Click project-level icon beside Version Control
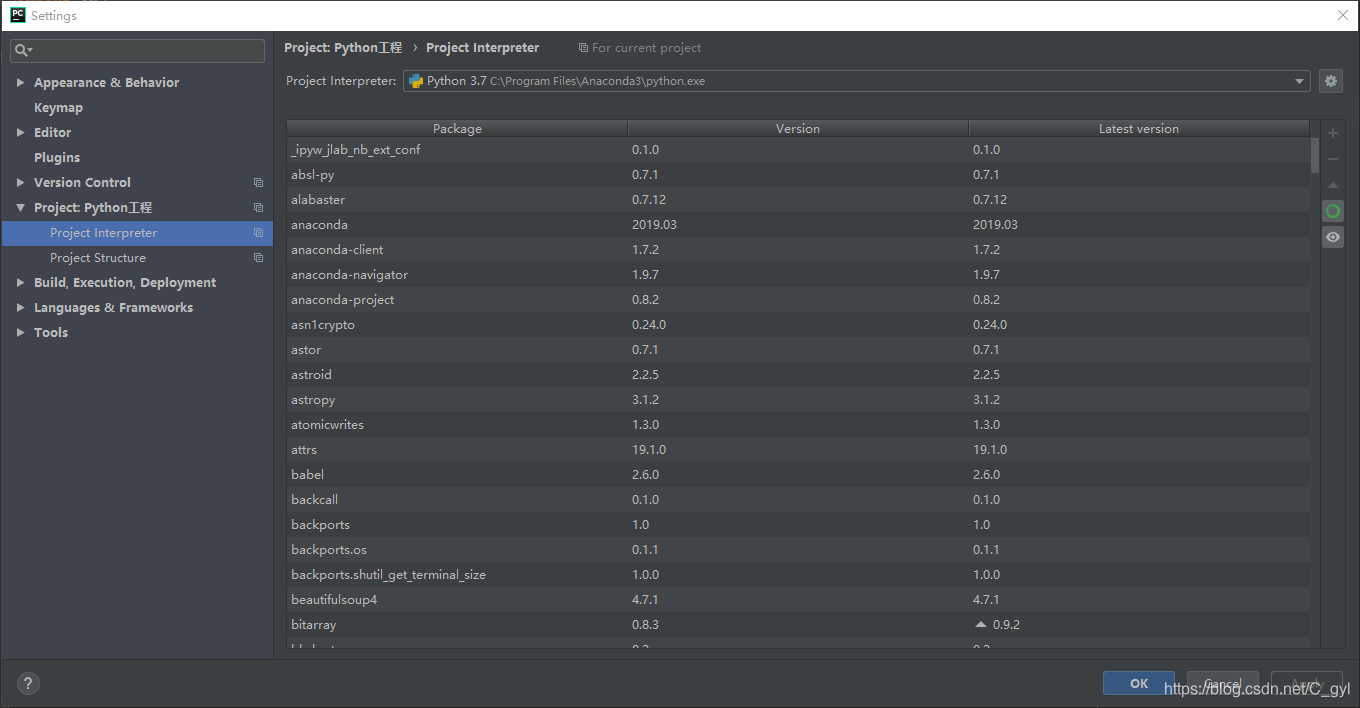Viewport: 1360px width, 708px height. tap(258, 183)
